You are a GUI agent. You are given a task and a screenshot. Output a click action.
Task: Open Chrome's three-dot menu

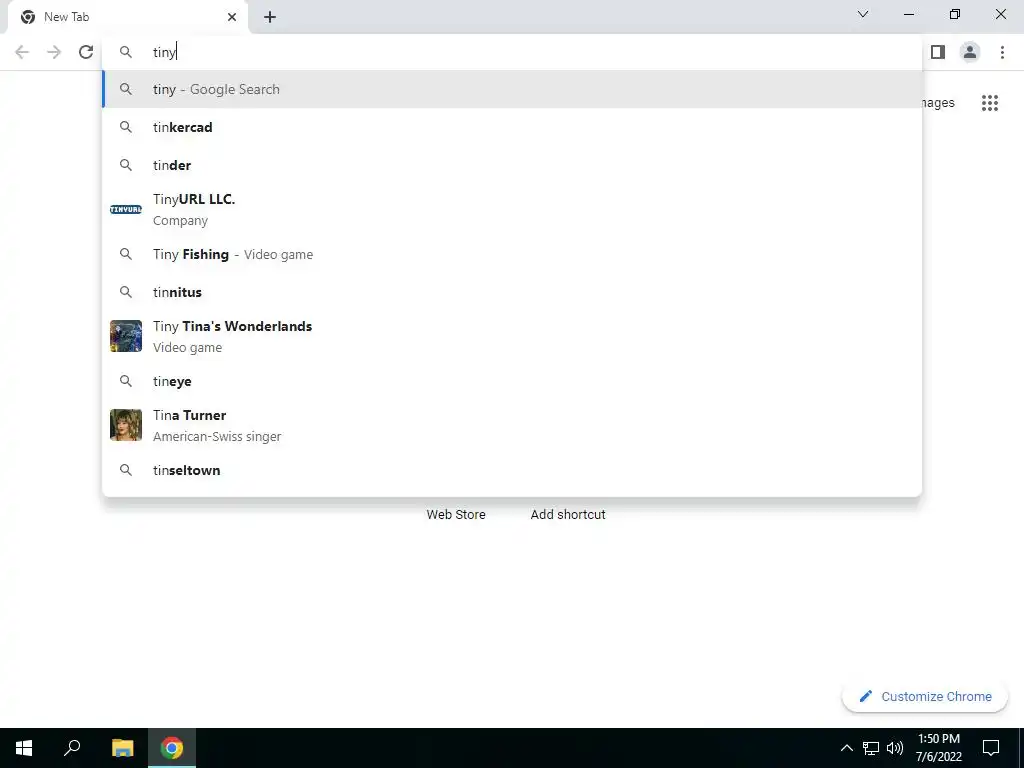pyautogui.click(x=1002, y=52)
